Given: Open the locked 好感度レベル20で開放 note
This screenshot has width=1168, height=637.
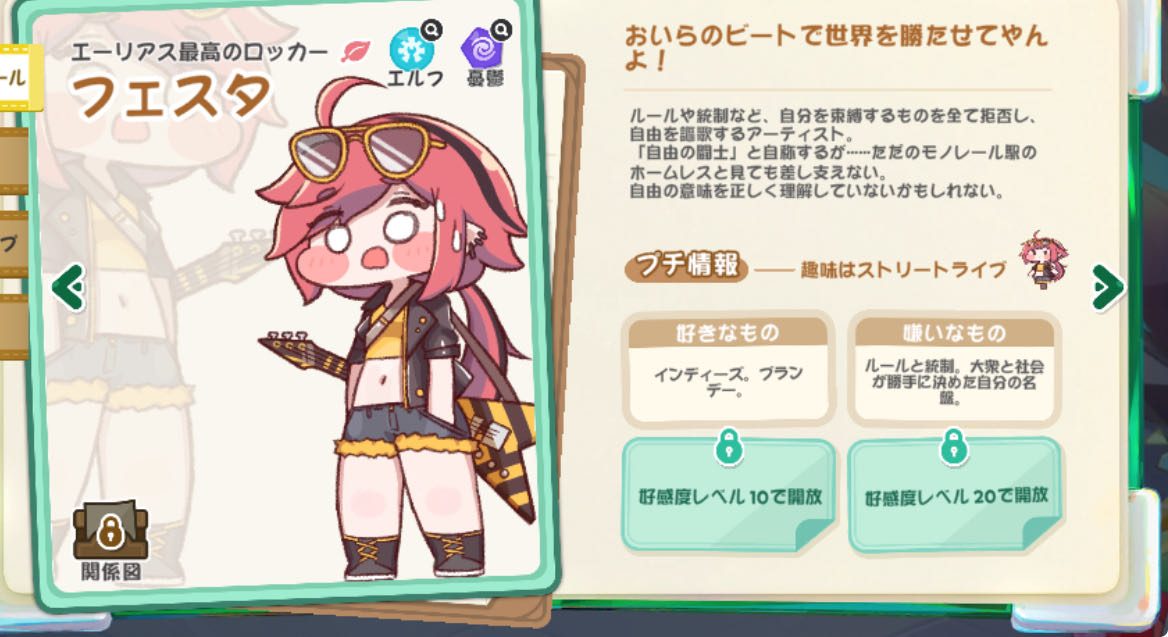Looking at the screenshot, I should click(x=955, y=495).
